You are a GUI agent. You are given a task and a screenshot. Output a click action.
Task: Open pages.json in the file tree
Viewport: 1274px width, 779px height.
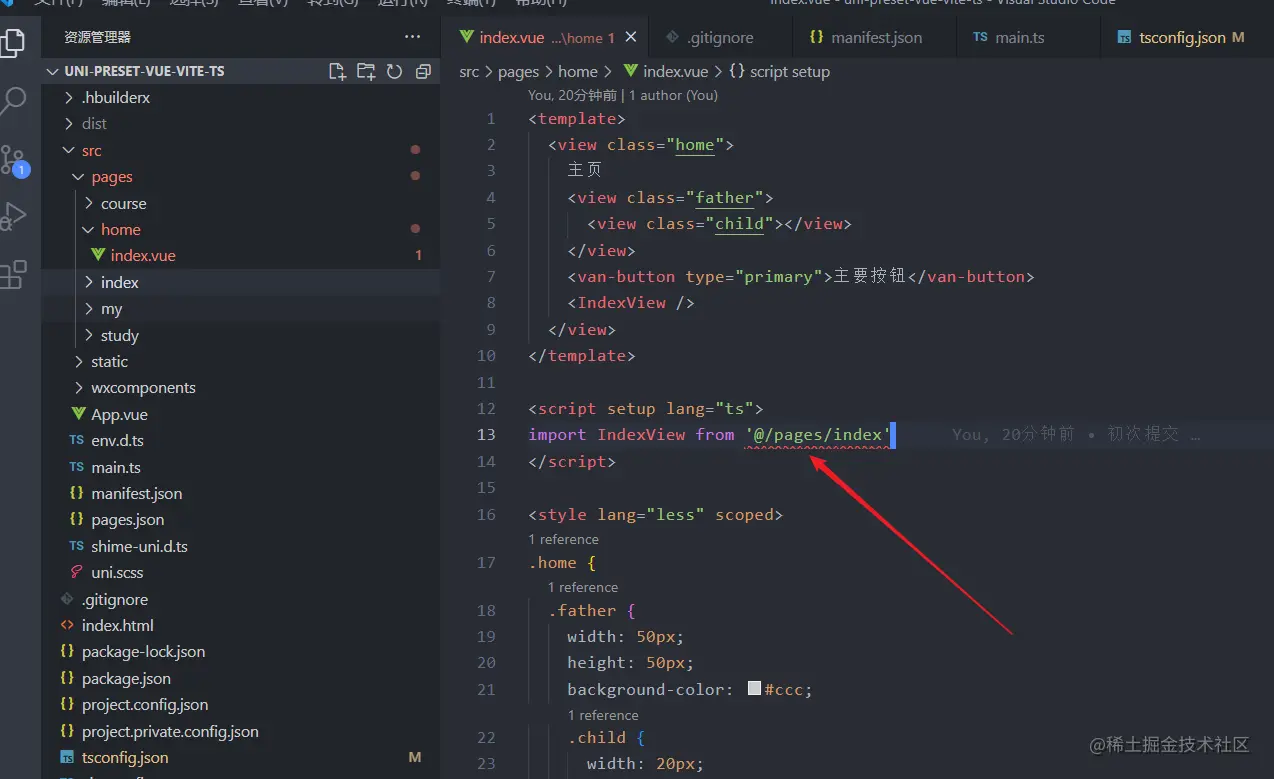[x=240, y=520]
